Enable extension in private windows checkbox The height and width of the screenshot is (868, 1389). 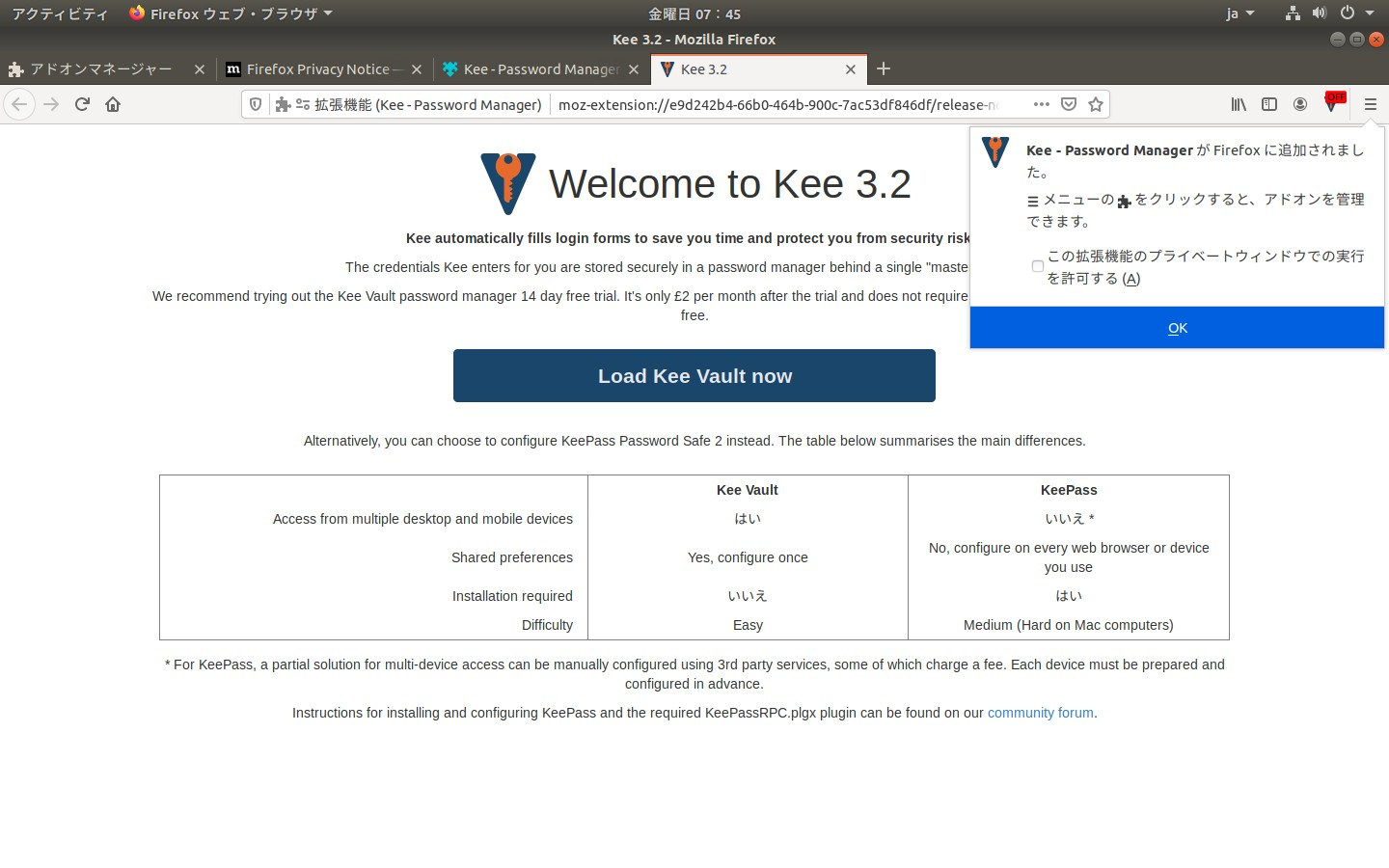pyautogui.click(x=1038, y=267)
